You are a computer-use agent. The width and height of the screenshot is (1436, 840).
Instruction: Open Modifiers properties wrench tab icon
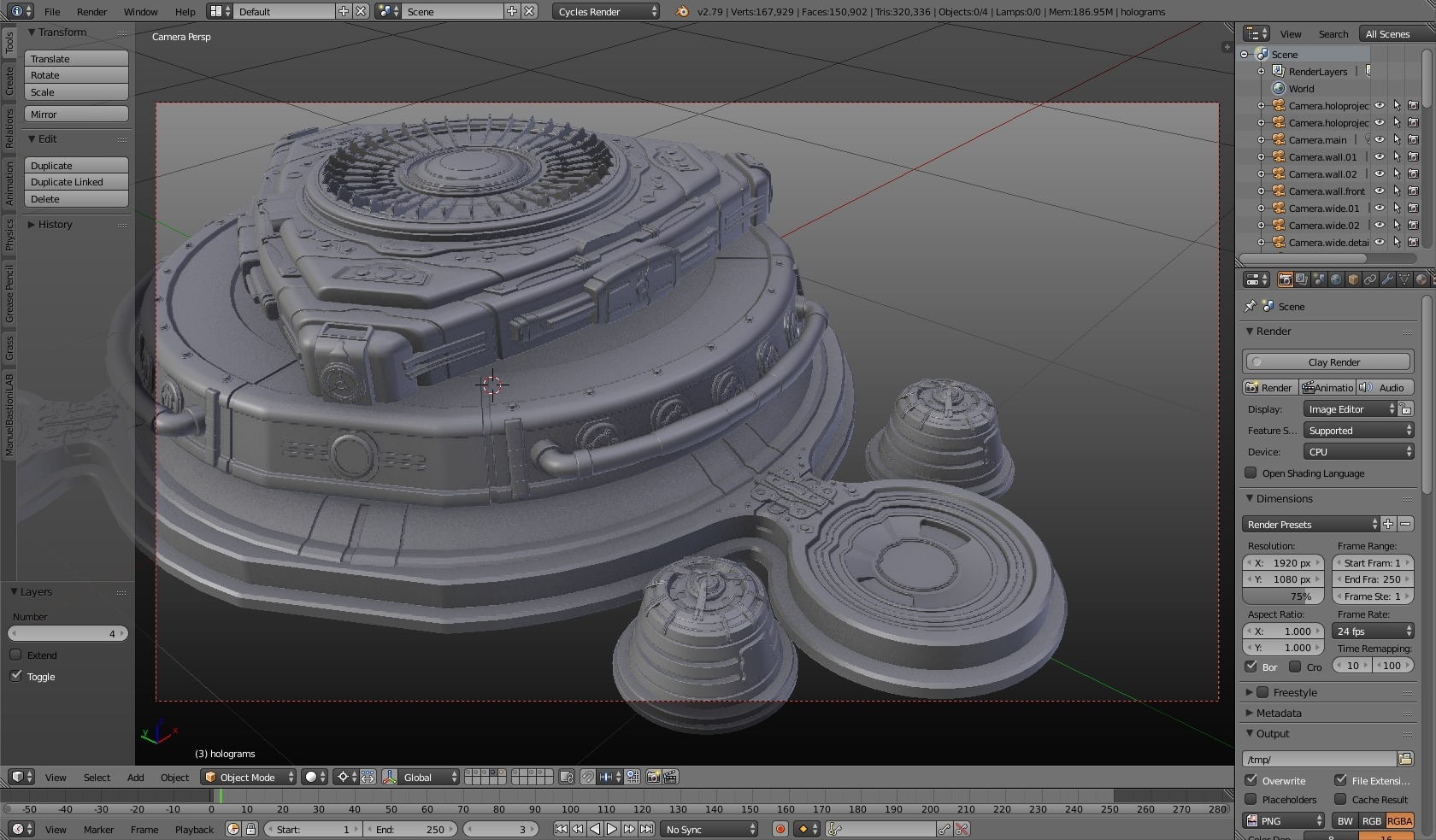1387,279
